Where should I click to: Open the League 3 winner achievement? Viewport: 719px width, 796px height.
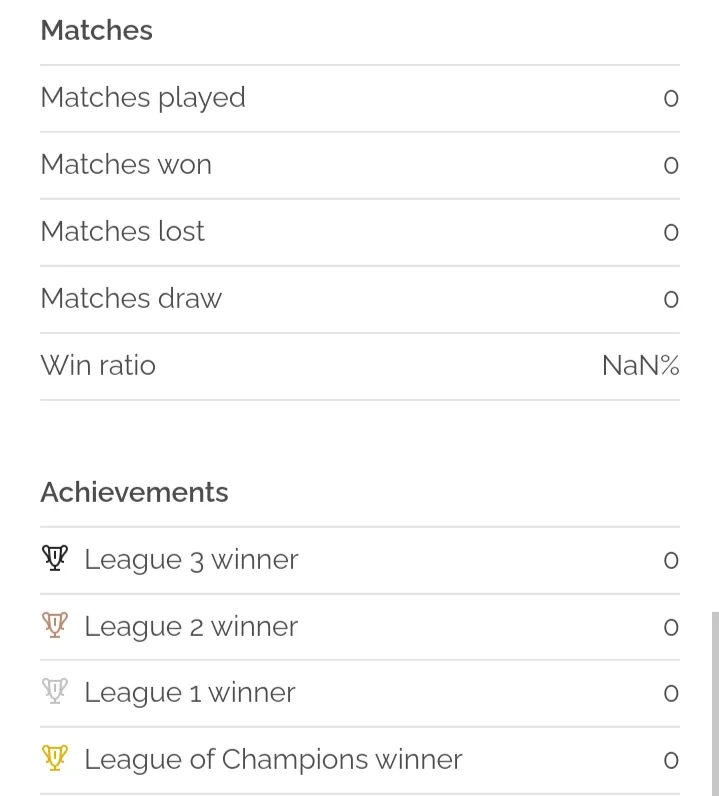click(x=360, y=560)
